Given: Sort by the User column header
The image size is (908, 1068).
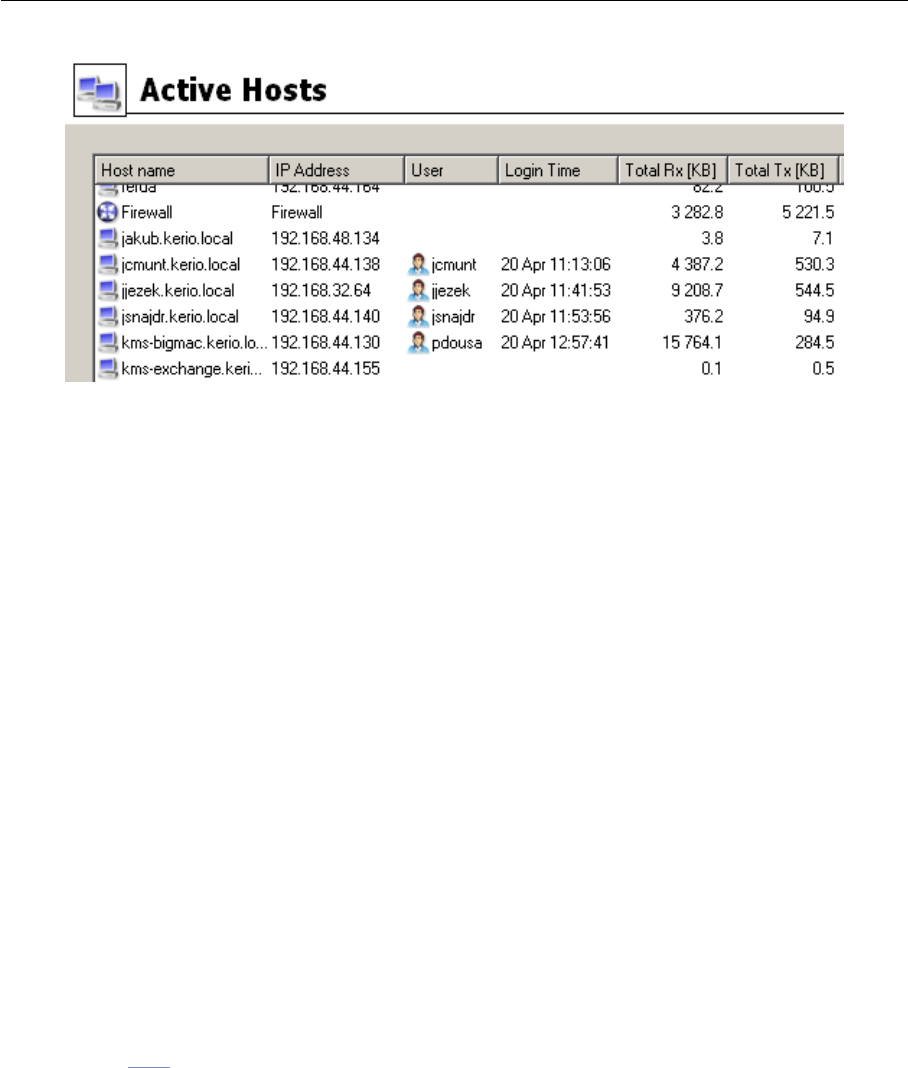Looking at the screenshot, I should point(451,170).
